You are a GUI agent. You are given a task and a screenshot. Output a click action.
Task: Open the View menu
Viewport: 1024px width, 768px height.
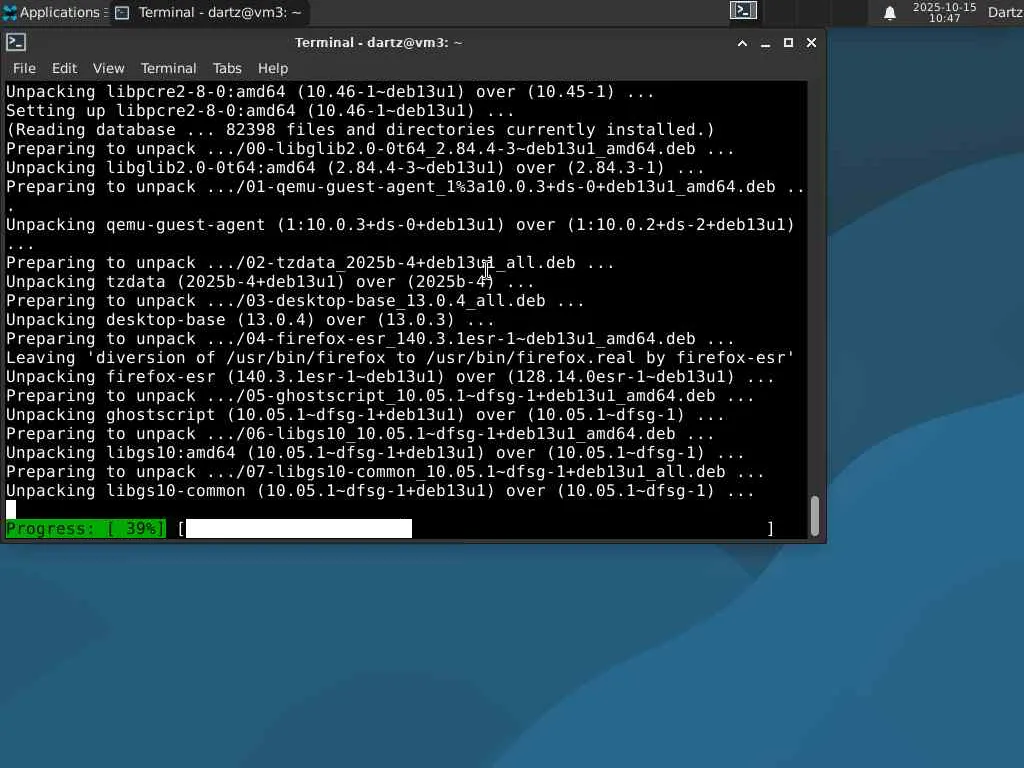click(x=108, y=68)
